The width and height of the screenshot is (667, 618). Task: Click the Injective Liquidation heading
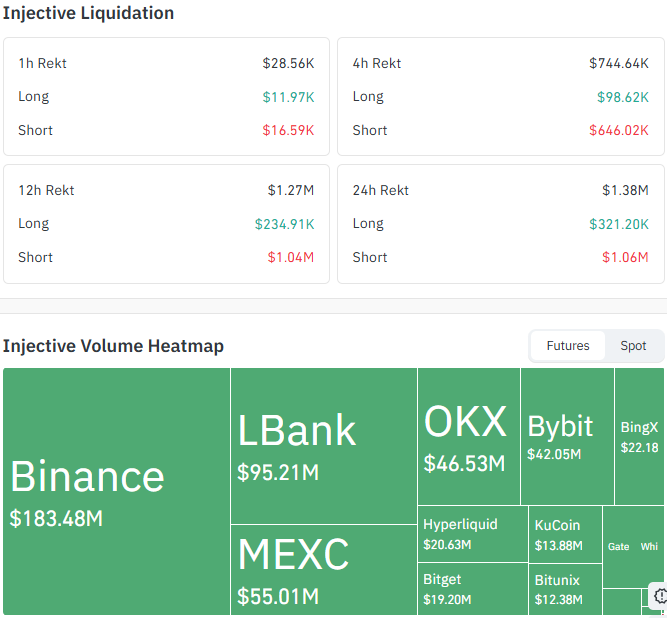[x=88, y=13]
